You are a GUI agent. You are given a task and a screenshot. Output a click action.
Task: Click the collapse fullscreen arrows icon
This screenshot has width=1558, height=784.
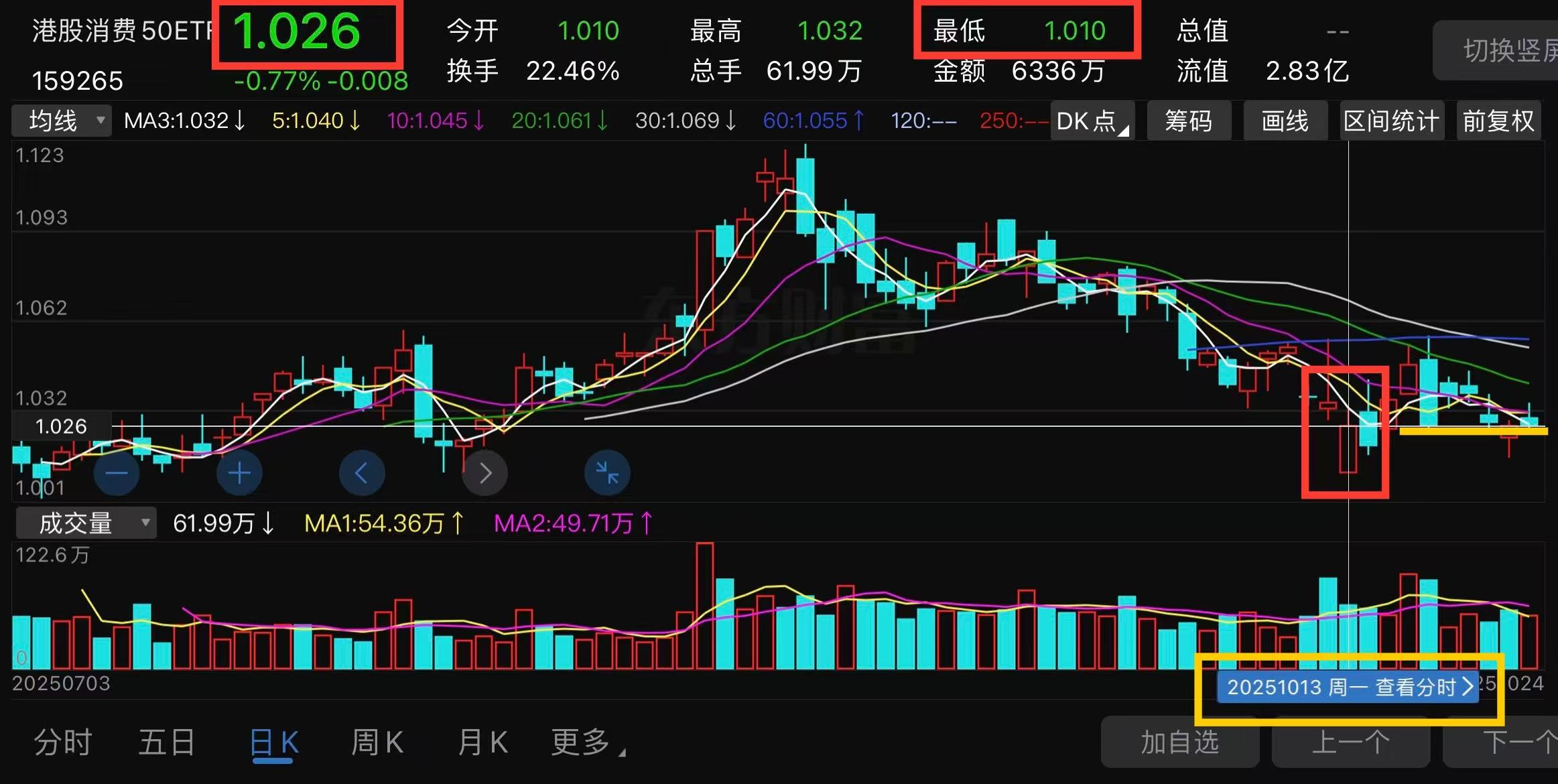(x=607, y=473)
